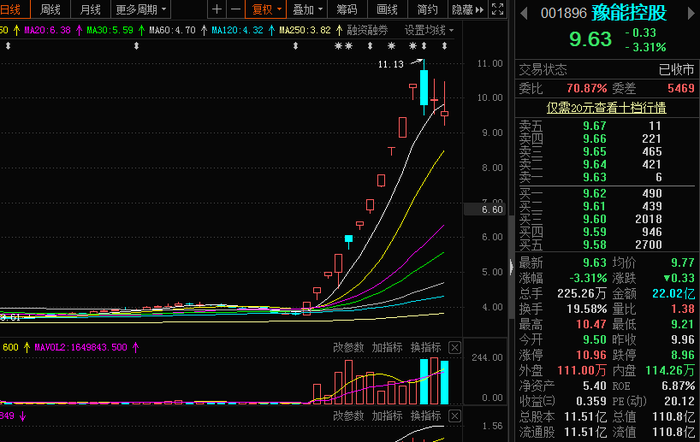Select the 买一 bid price 9.62
This screenshot has height=442, width=700.
pyautogui.click(x=594, y=193)
